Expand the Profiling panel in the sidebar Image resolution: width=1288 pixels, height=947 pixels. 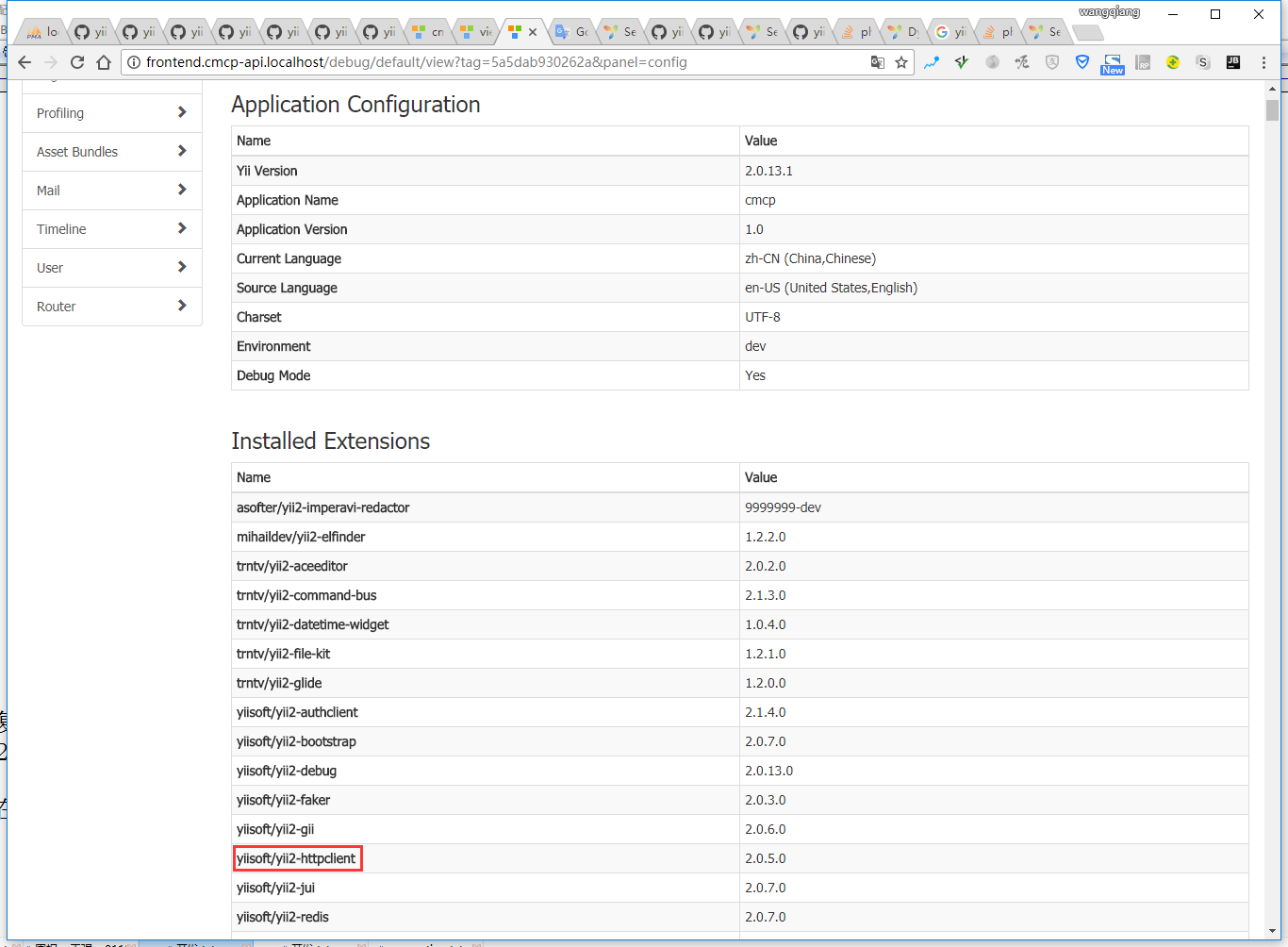pos(112,113)
